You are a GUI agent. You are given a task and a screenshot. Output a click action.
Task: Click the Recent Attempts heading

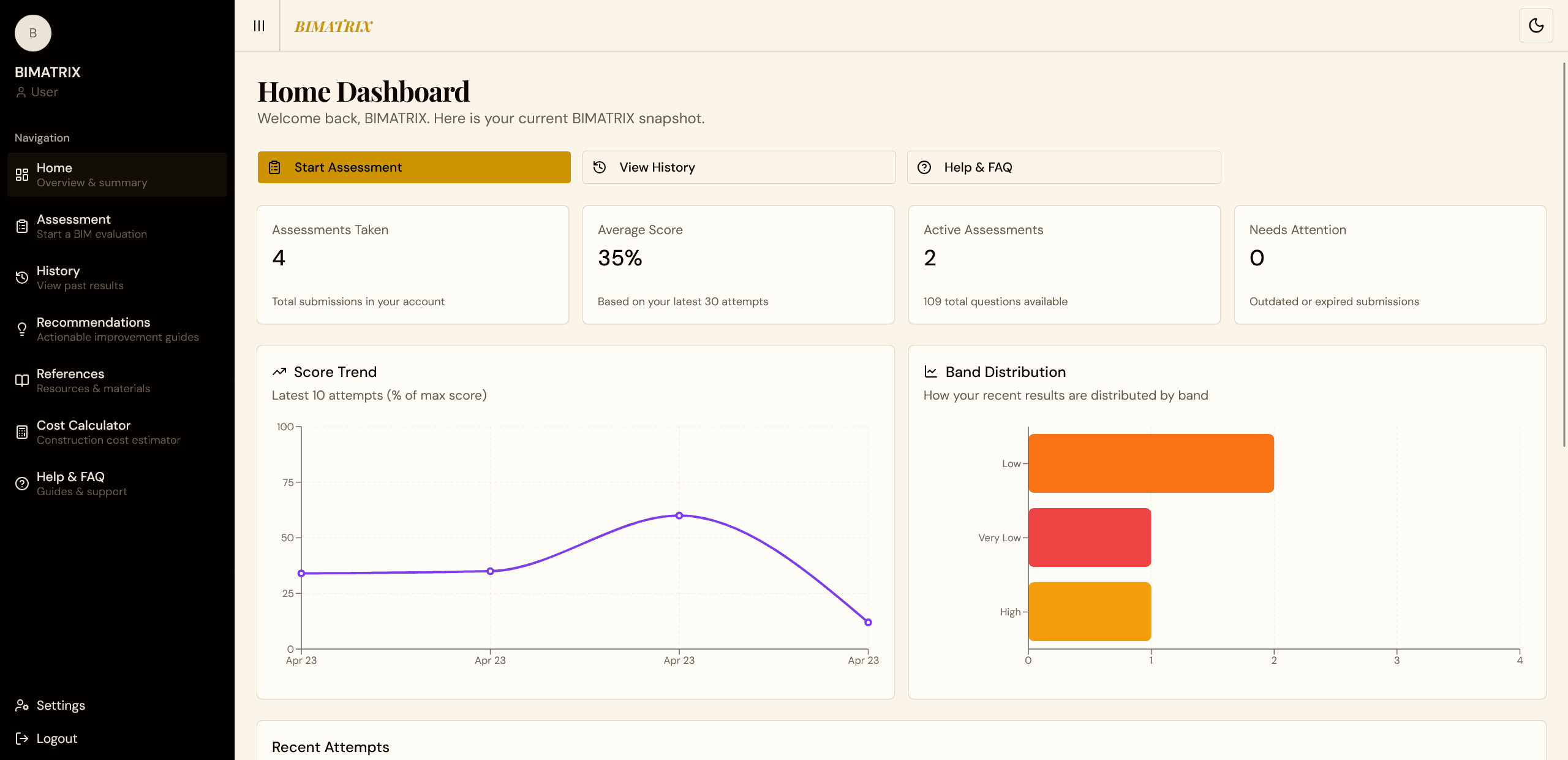pyautogui.click(x=331, y=747)
